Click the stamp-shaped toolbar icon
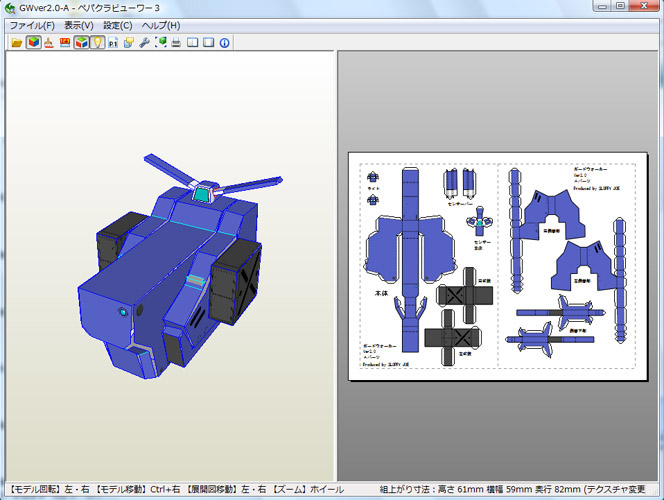The image size is (664, 500). pos(49,43)
